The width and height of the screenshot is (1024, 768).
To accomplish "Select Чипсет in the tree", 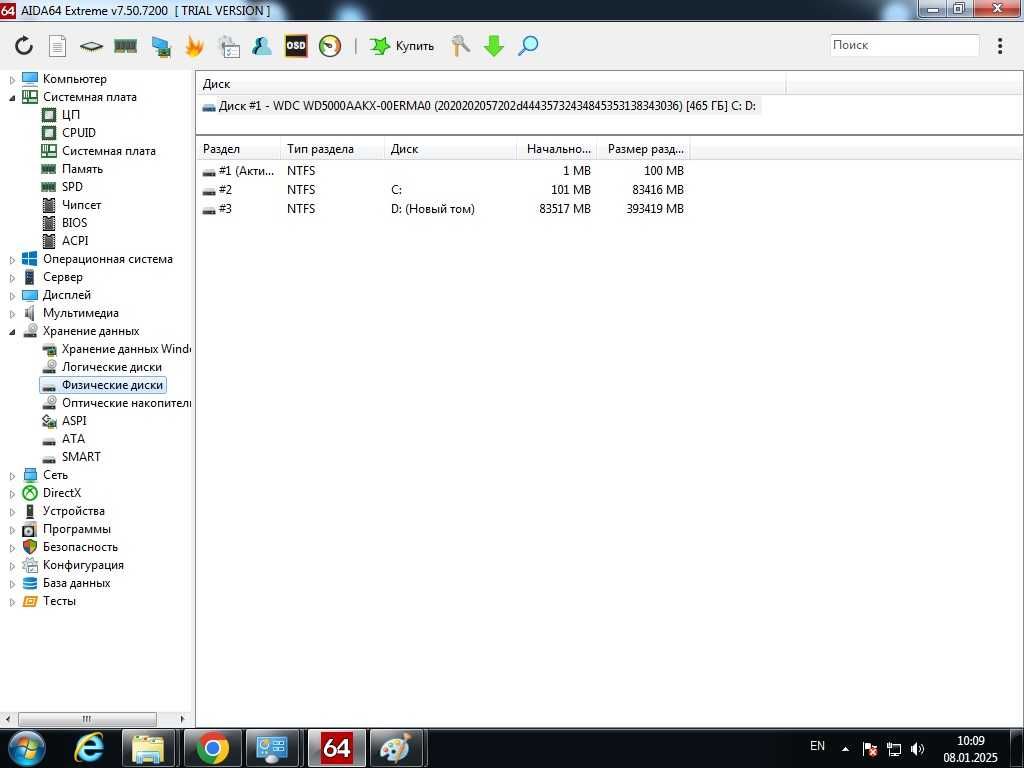I will pos(81,204).
